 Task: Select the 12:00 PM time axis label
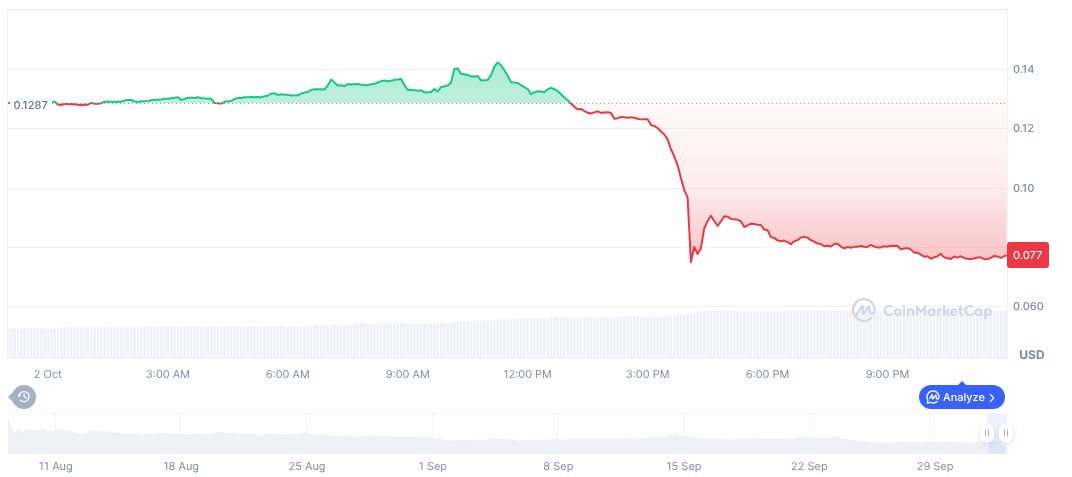tap(527, 374)
